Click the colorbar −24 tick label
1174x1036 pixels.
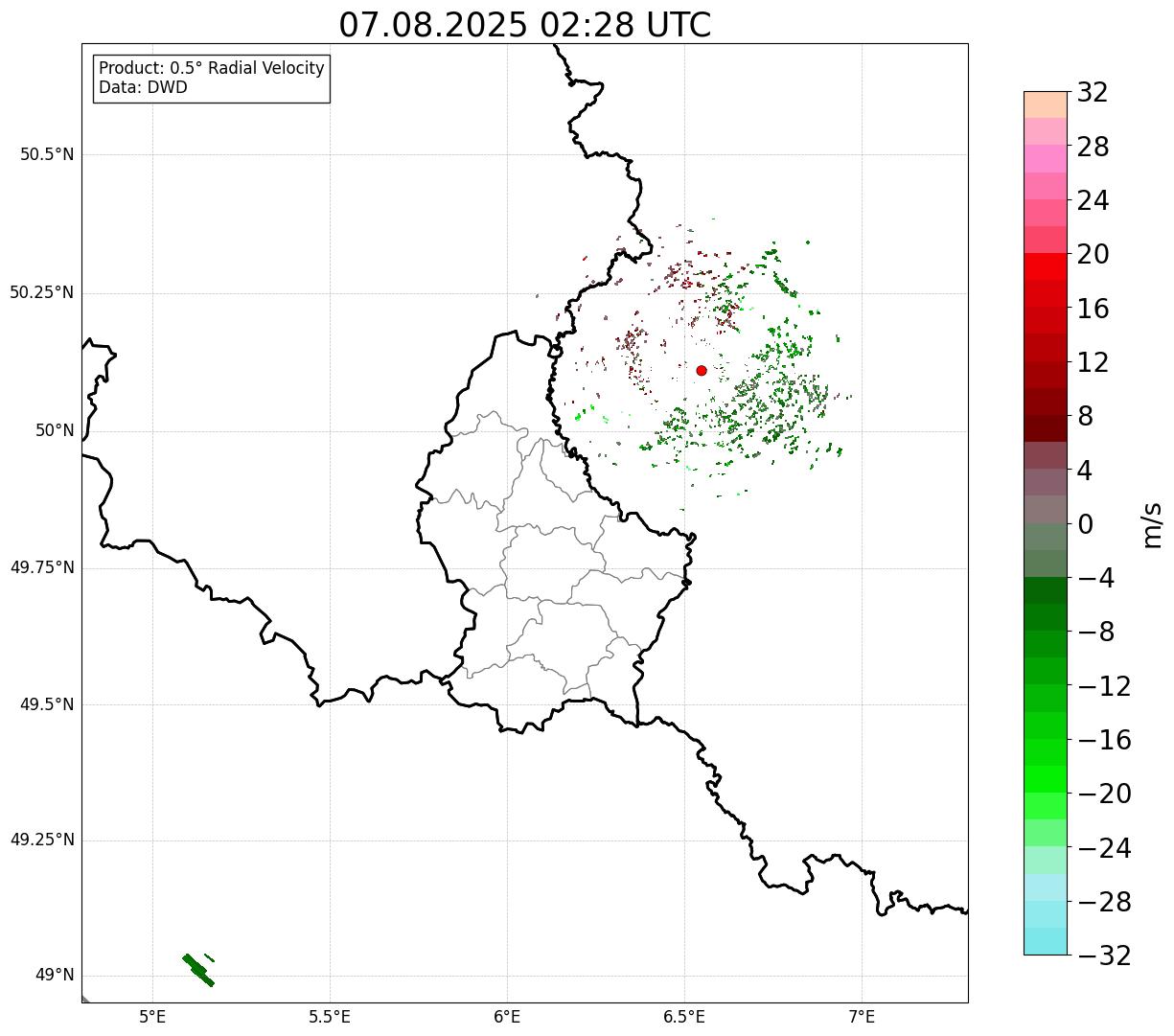click(x=1104, y=848)
